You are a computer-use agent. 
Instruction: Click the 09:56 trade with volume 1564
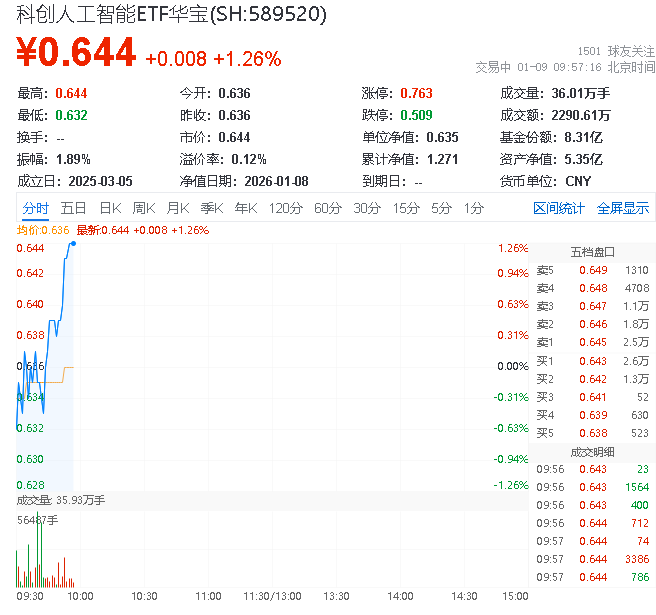592,487
